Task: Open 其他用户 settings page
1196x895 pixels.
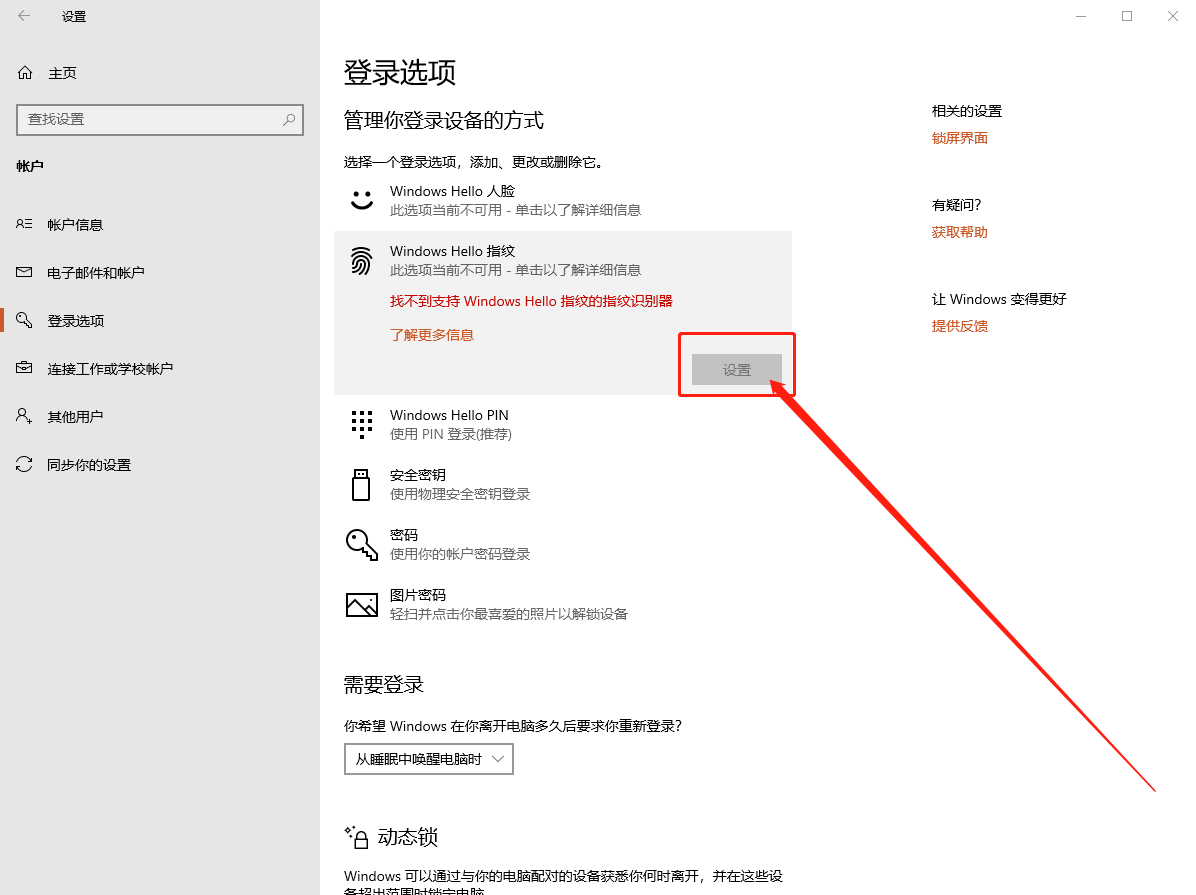Action: pyautogui.click(x=75, y=417)
